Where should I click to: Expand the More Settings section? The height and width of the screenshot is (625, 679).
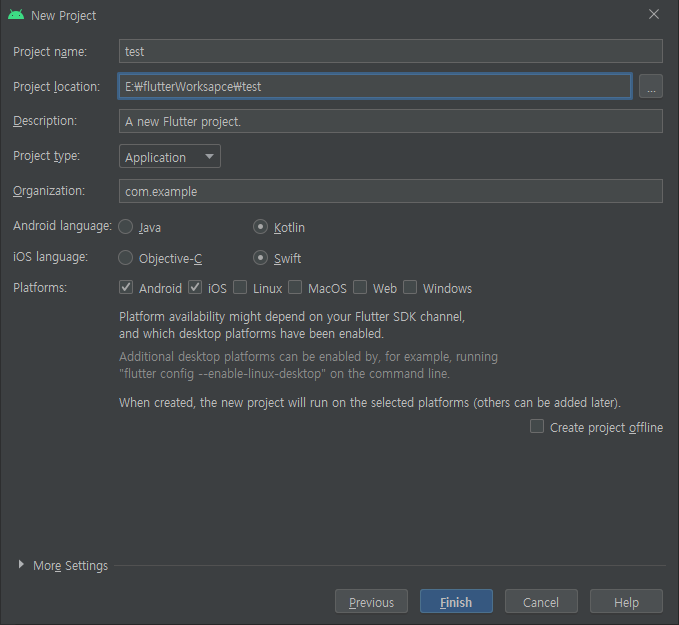[x=21, y=564]
